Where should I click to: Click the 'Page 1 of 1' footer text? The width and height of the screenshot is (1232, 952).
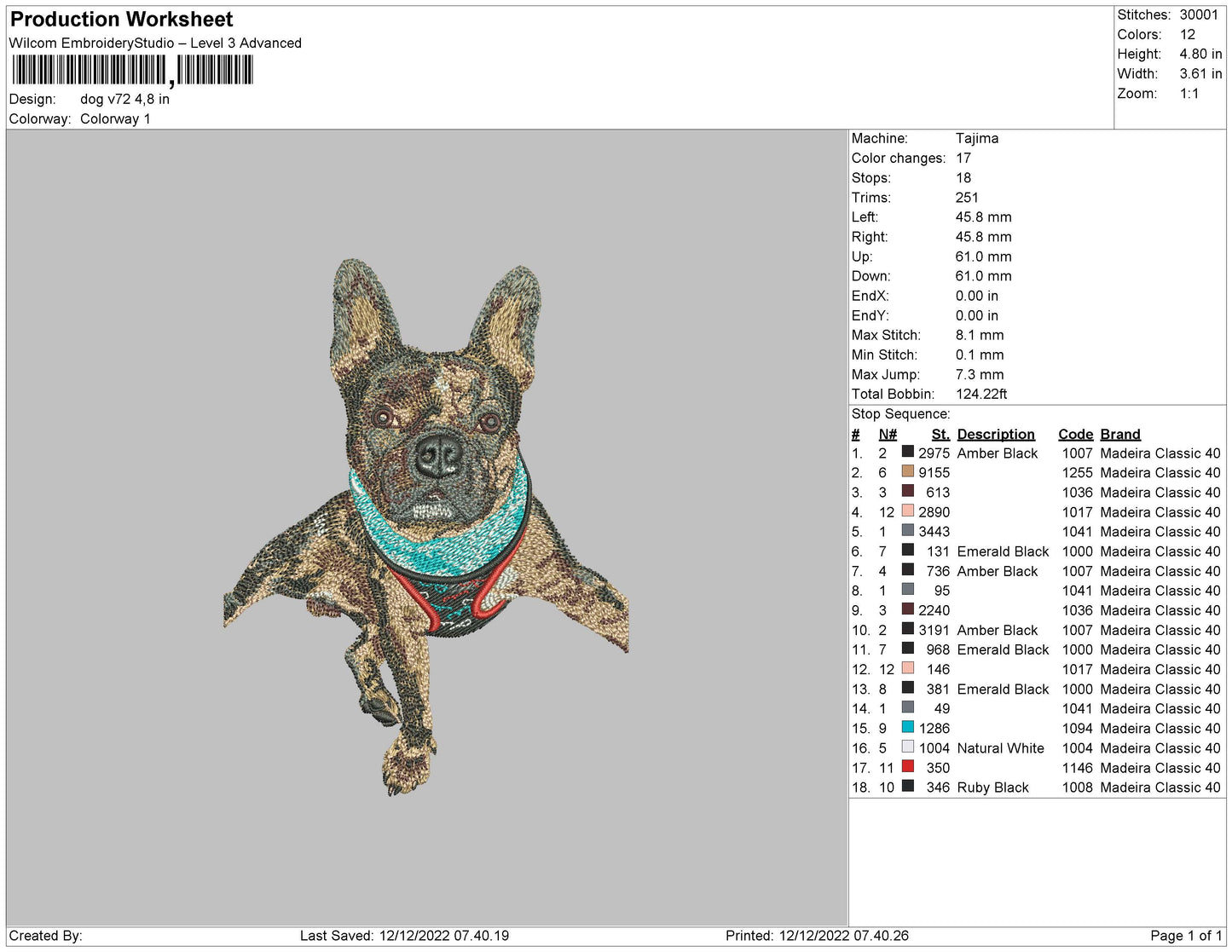coord(1186,935)
